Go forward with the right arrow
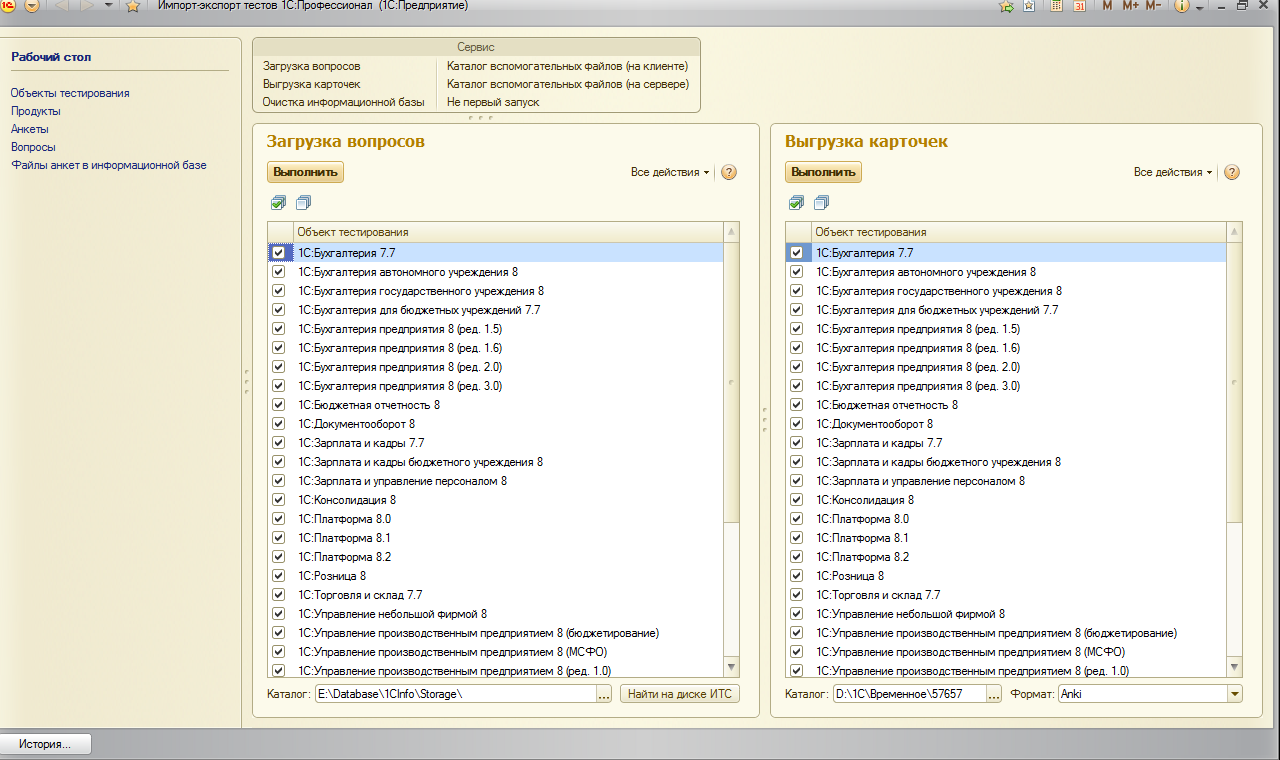 [87, 5]
